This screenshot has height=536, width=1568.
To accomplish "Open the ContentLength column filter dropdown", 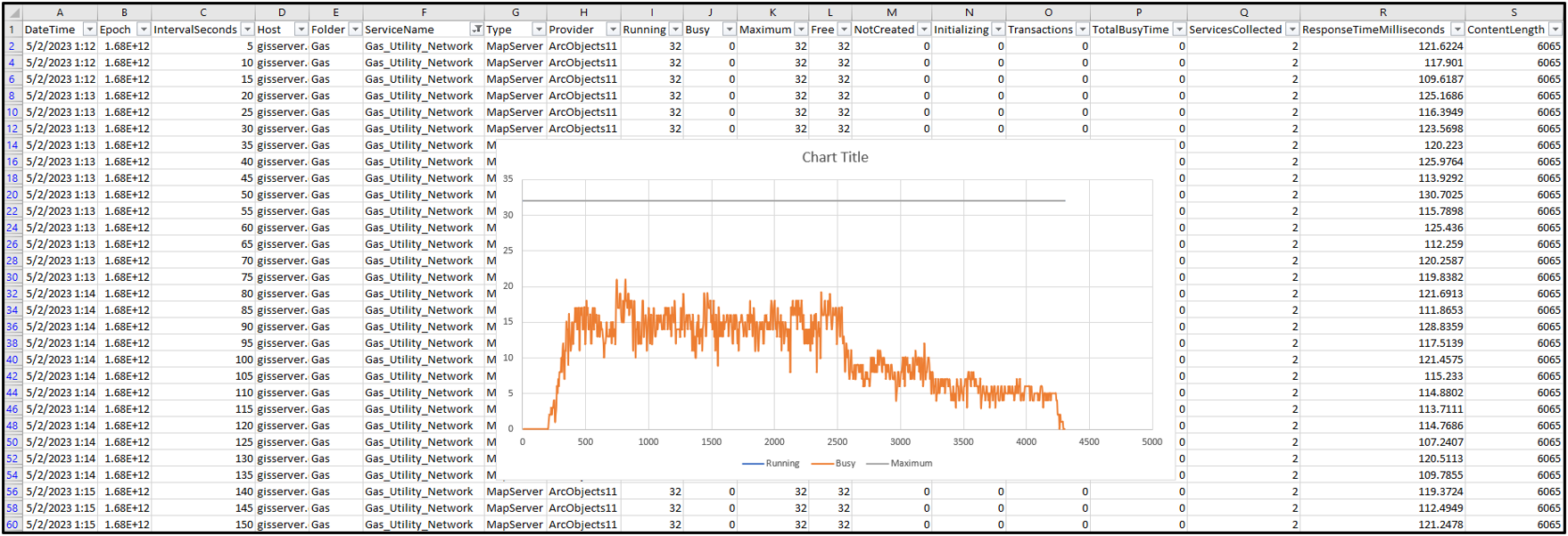I will (x=1556, y=29).
